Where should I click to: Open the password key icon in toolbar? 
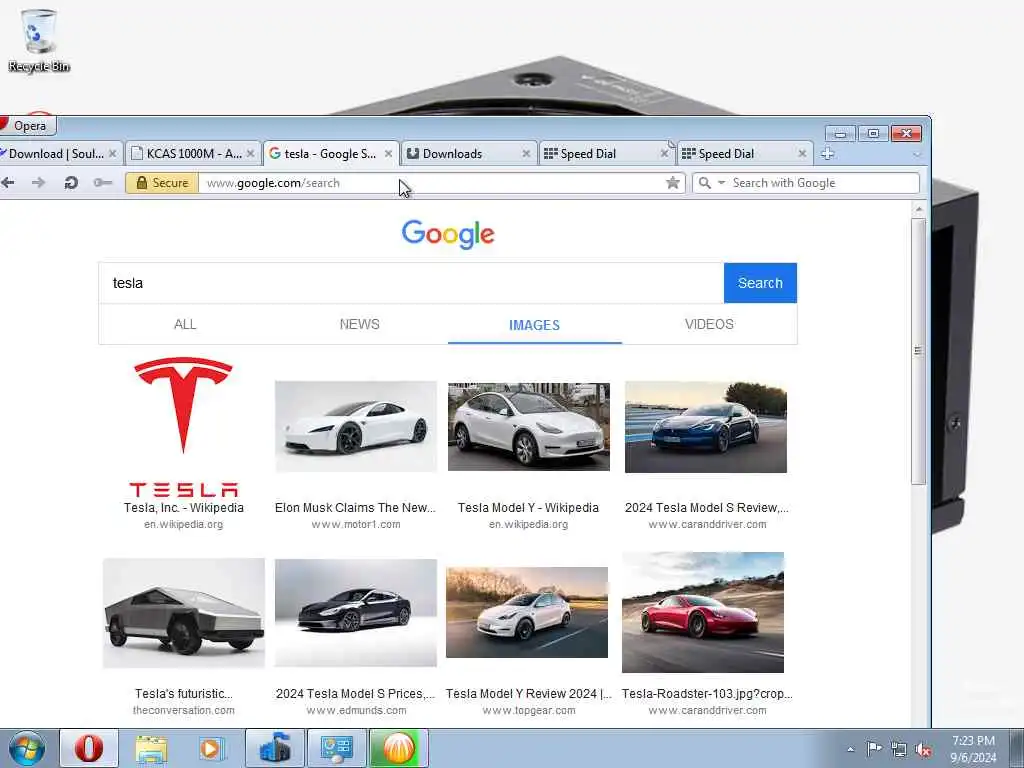pos(103,183)
